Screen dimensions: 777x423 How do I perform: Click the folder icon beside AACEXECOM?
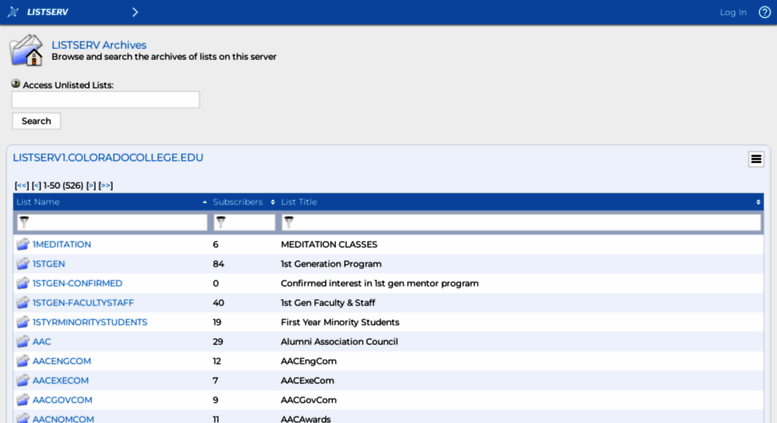pyautogui.click(x=23, y=380)
